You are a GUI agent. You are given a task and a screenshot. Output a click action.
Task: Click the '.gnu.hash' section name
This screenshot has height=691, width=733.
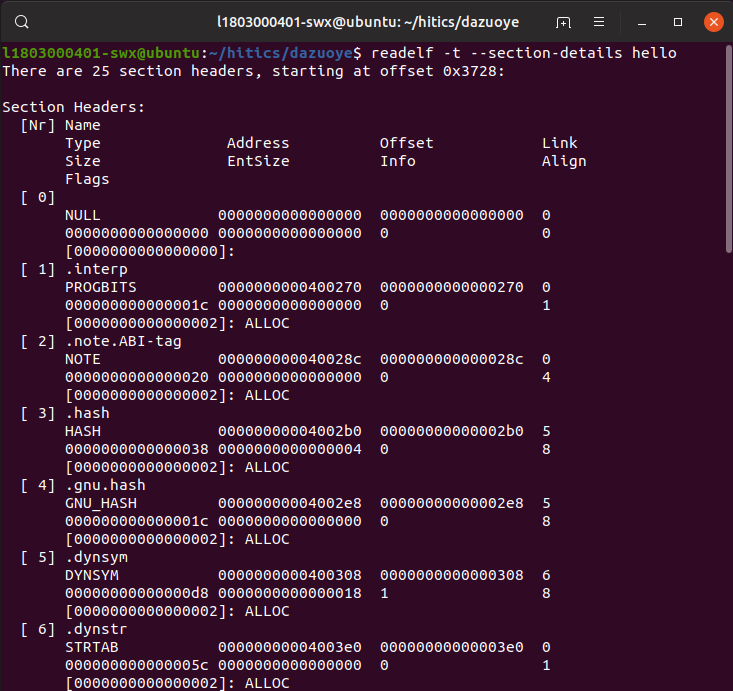(x=105, y=485)
